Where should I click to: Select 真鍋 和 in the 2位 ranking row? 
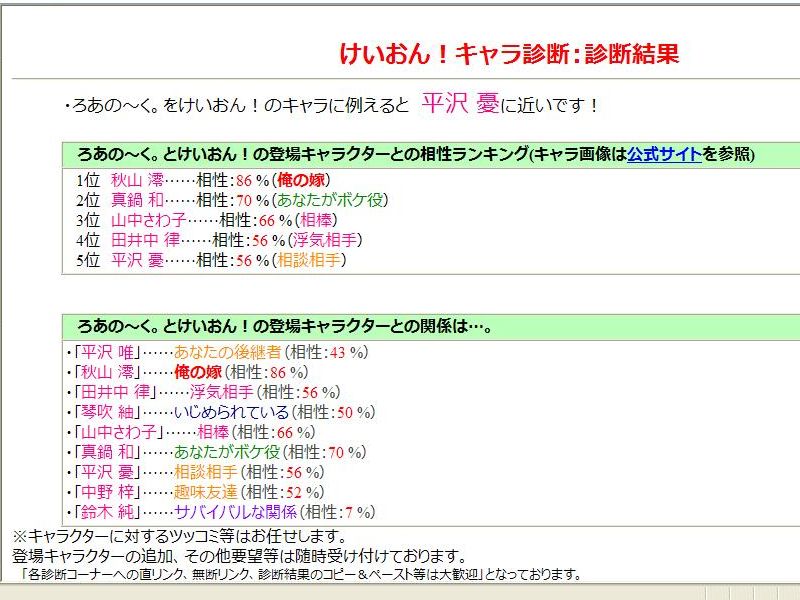(137, 200)
